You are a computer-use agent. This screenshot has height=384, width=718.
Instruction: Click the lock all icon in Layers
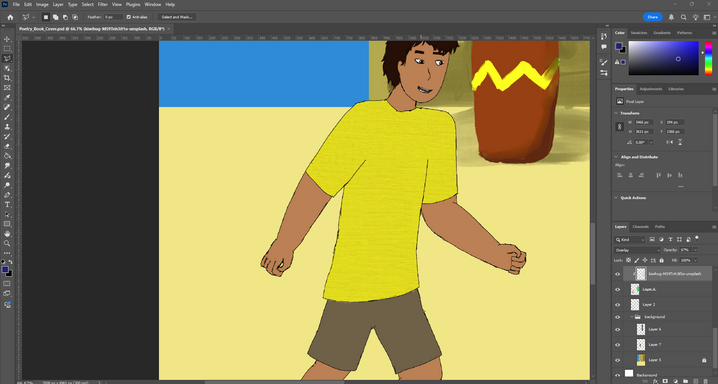pyautogui.click(x=662, y=260)
